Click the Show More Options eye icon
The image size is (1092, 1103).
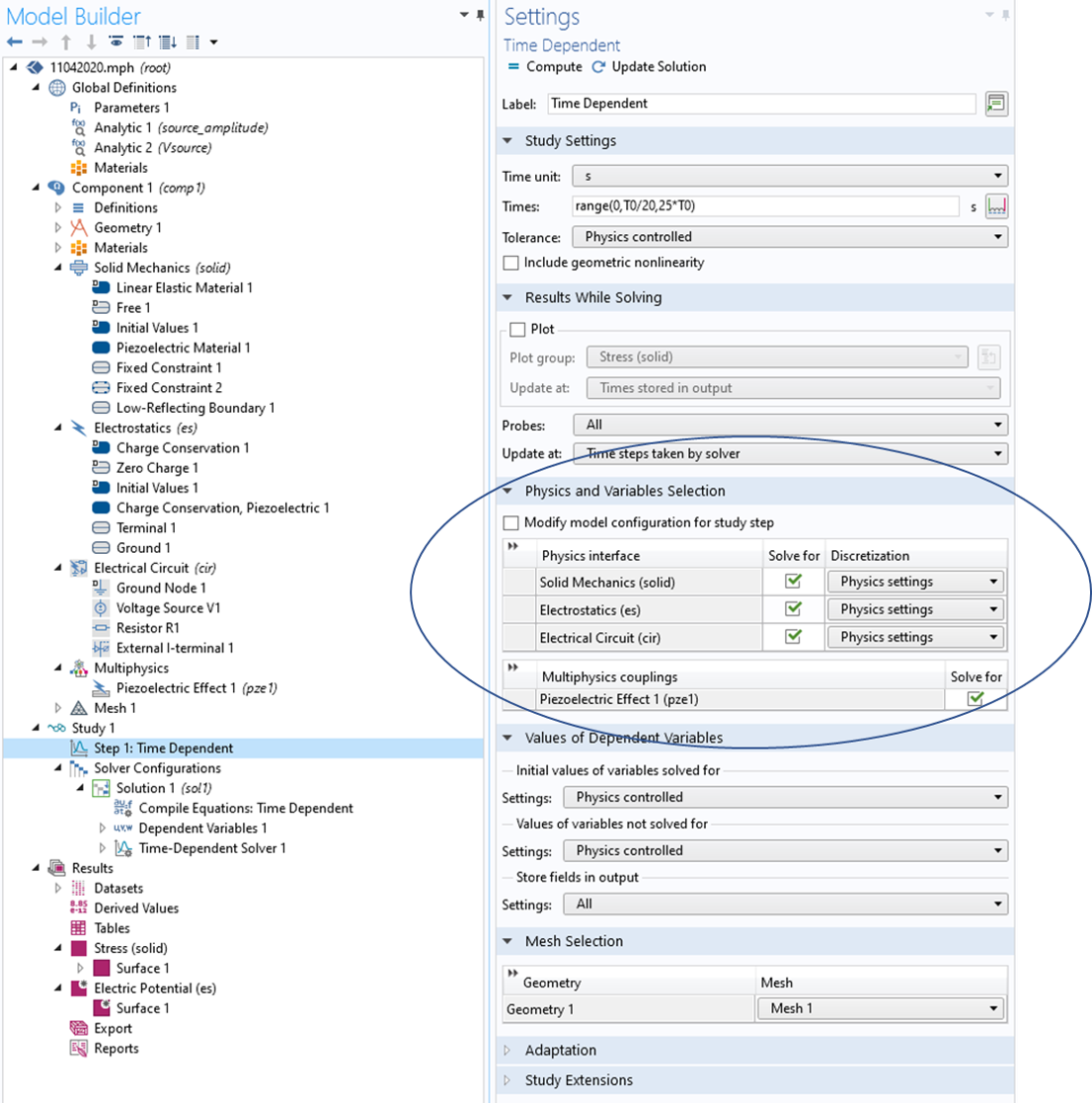pos(117,42)
